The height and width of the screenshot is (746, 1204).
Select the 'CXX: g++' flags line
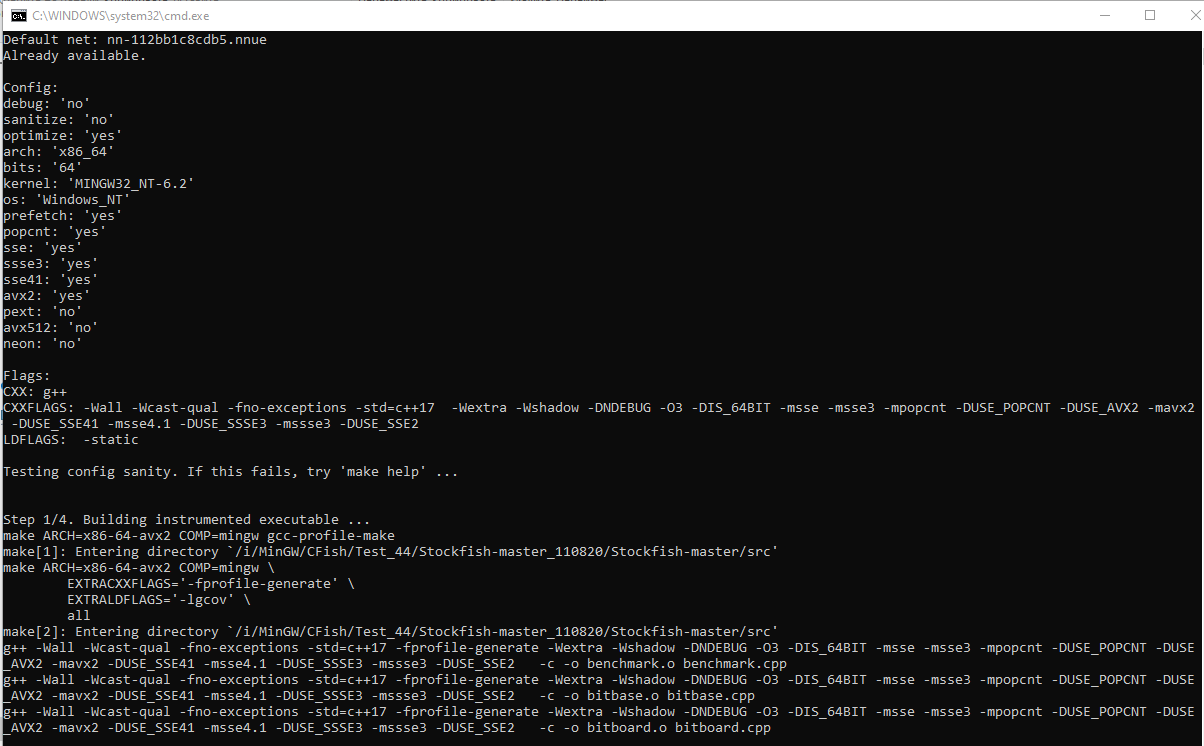tap(34, 391)
